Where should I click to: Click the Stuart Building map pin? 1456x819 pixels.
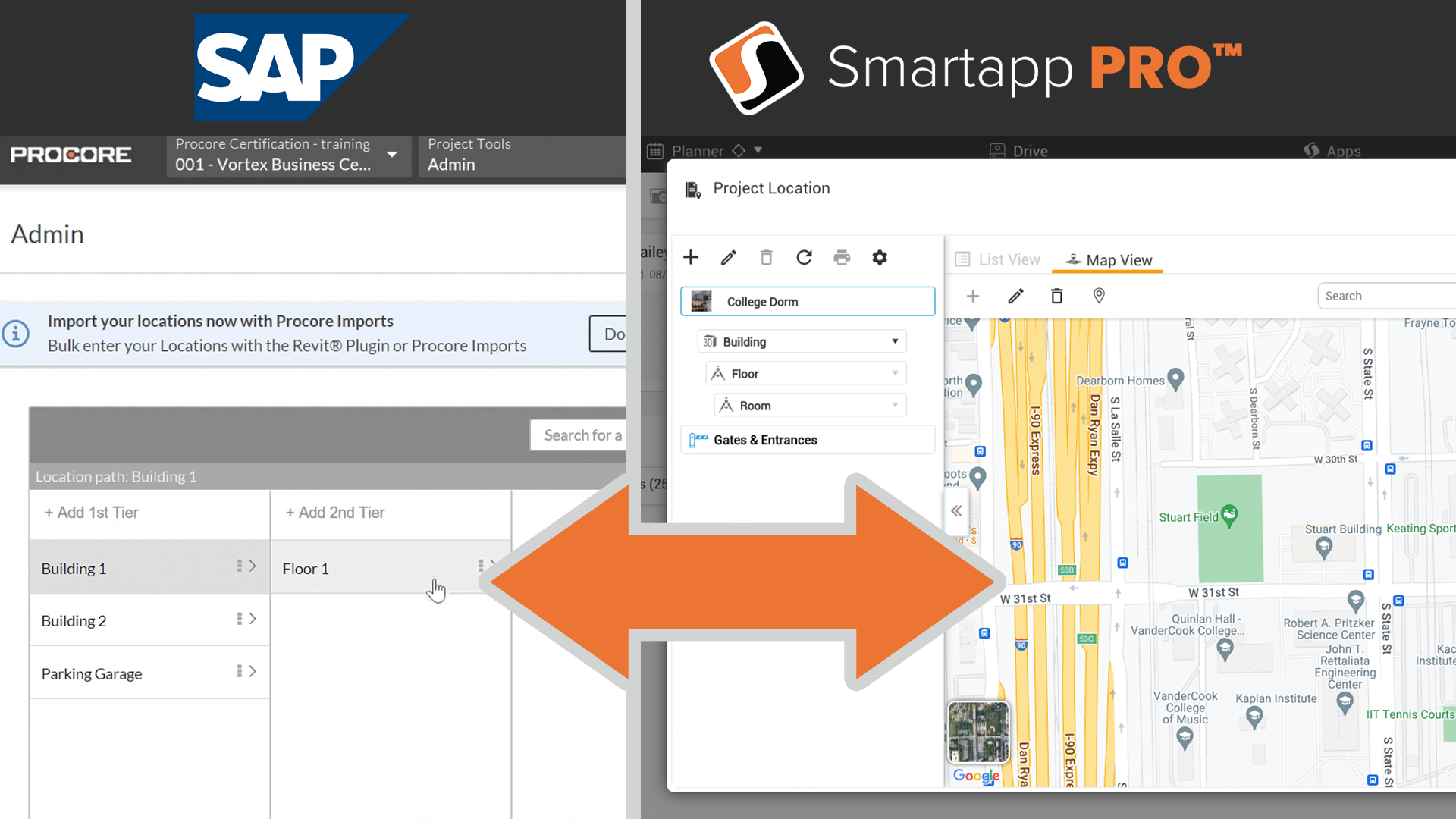click(x=1323, y=547)
